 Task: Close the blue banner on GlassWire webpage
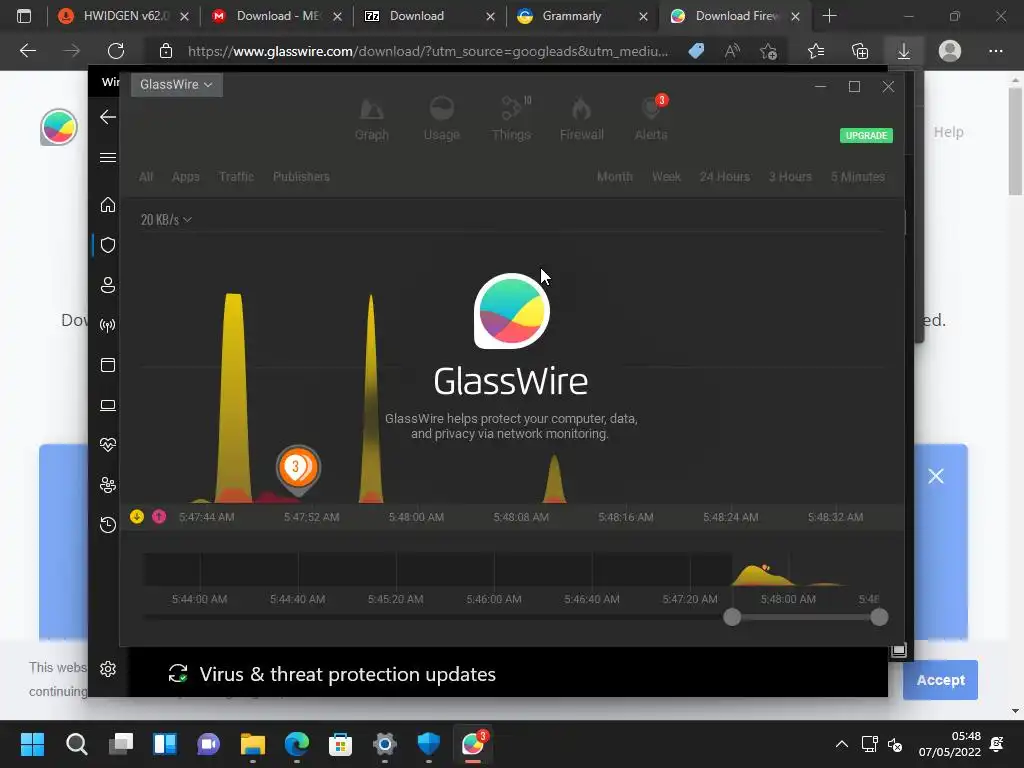(936, 476)
